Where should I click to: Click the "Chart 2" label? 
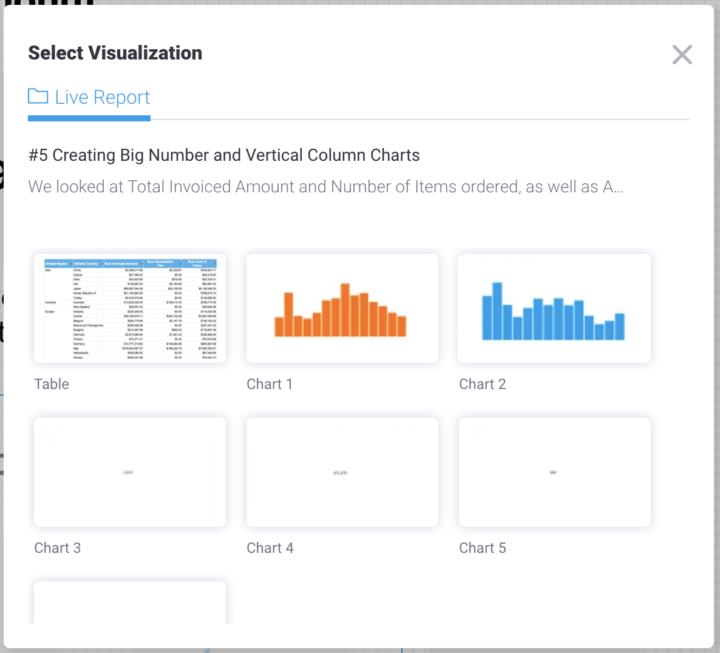tap(482, 384)
